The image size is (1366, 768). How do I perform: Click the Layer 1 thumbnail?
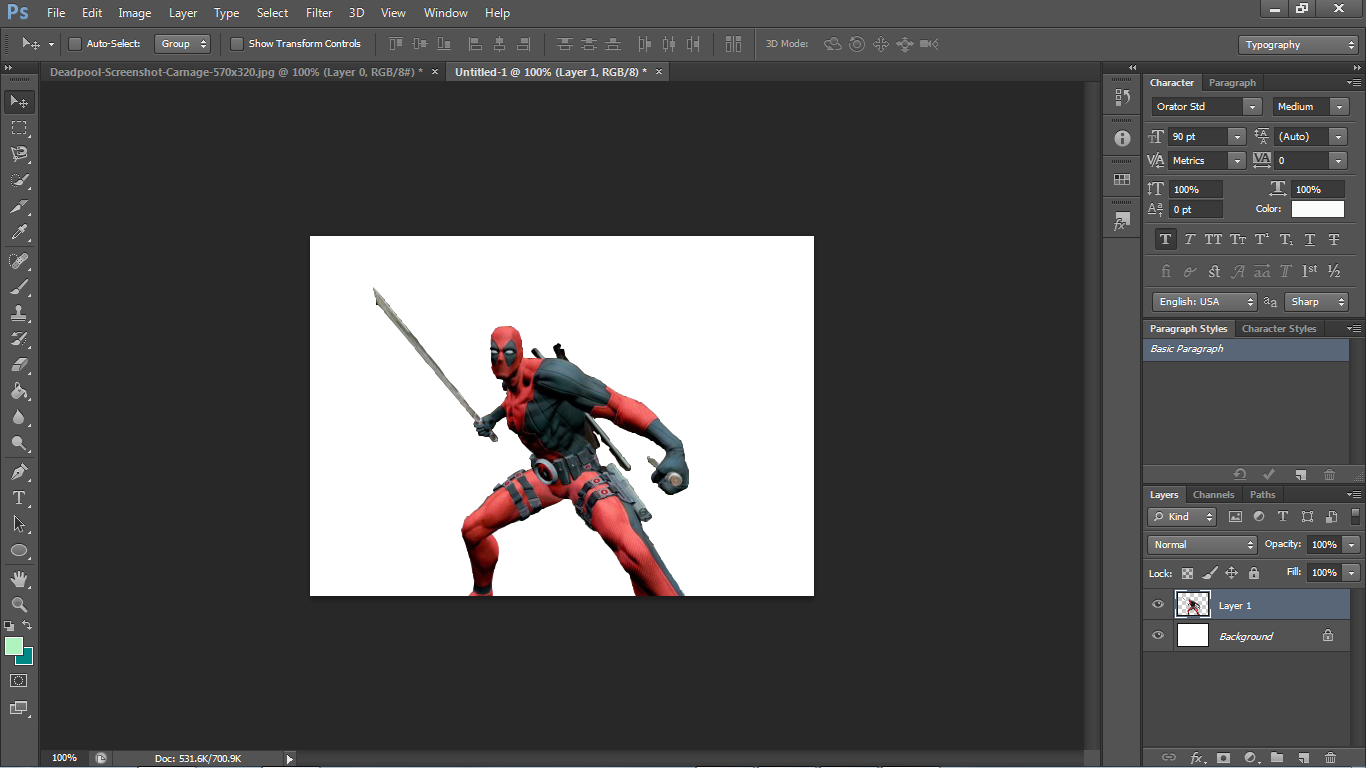1193,605
